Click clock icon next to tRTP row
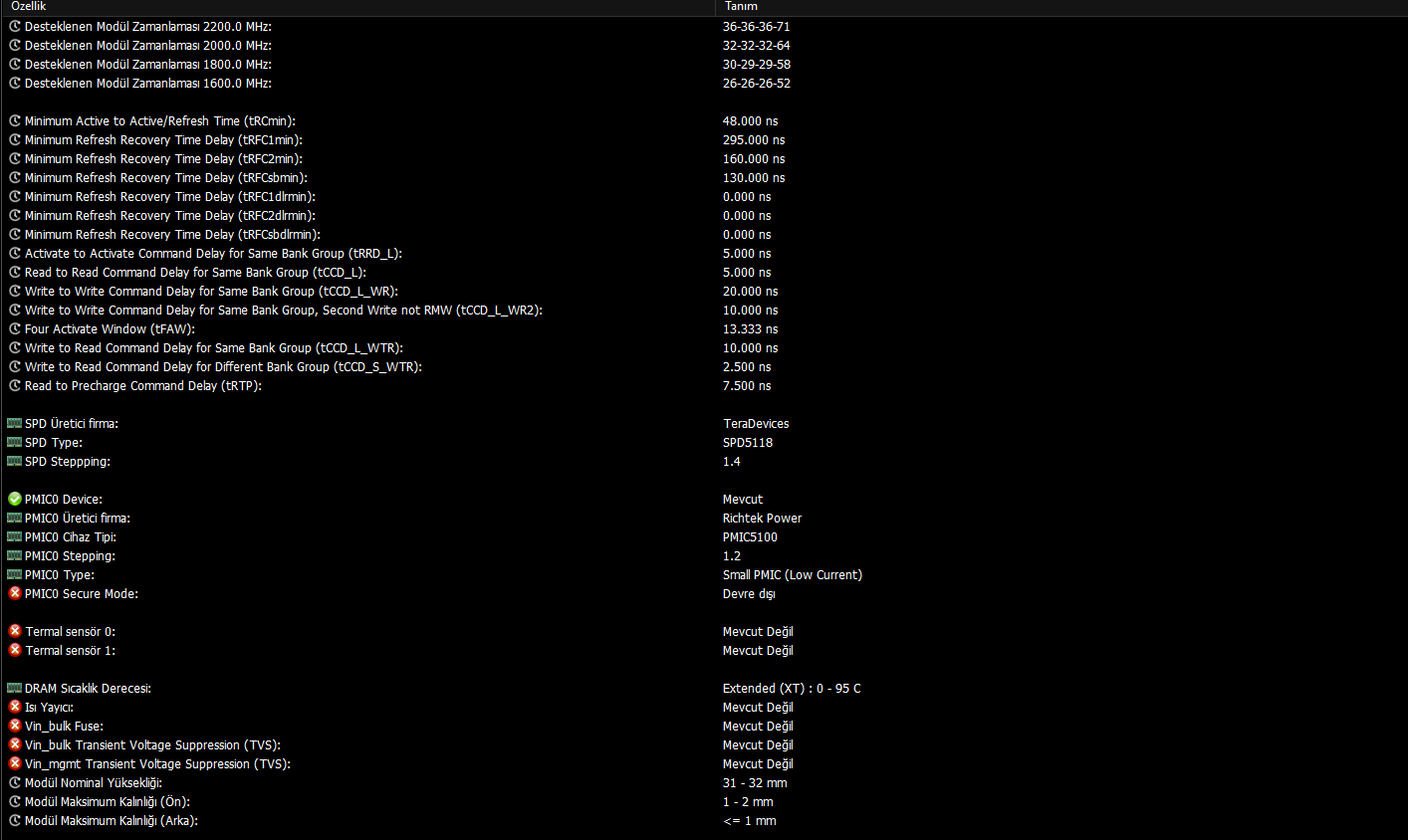This screenshot has width=1408, height=840. (15, 386)
